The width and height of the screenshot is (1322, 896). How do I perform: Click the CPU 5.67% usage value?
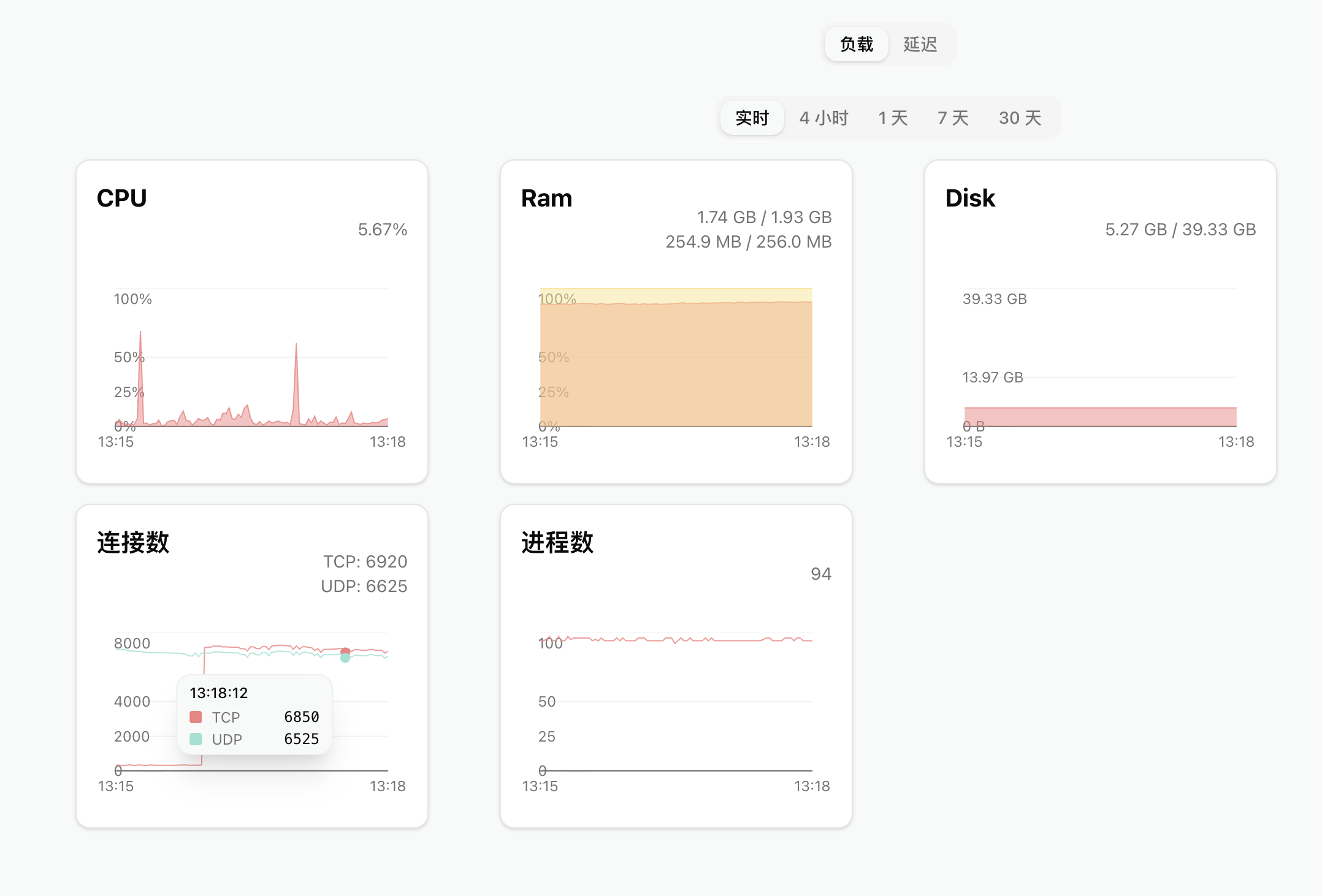pyautogui.click(x=382, y=229)
